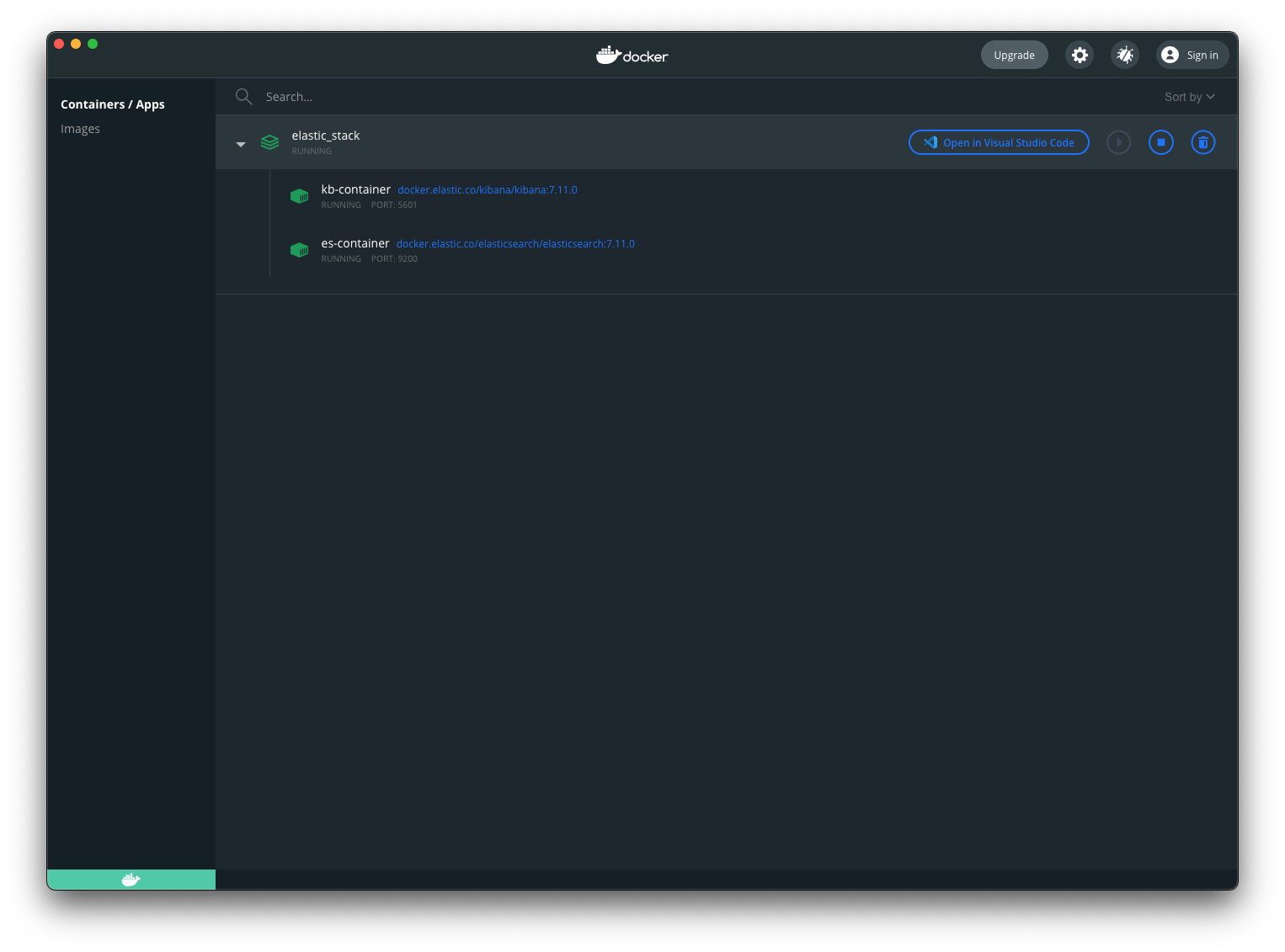Click the elastic_stack stack layers icon

(269, 142)
